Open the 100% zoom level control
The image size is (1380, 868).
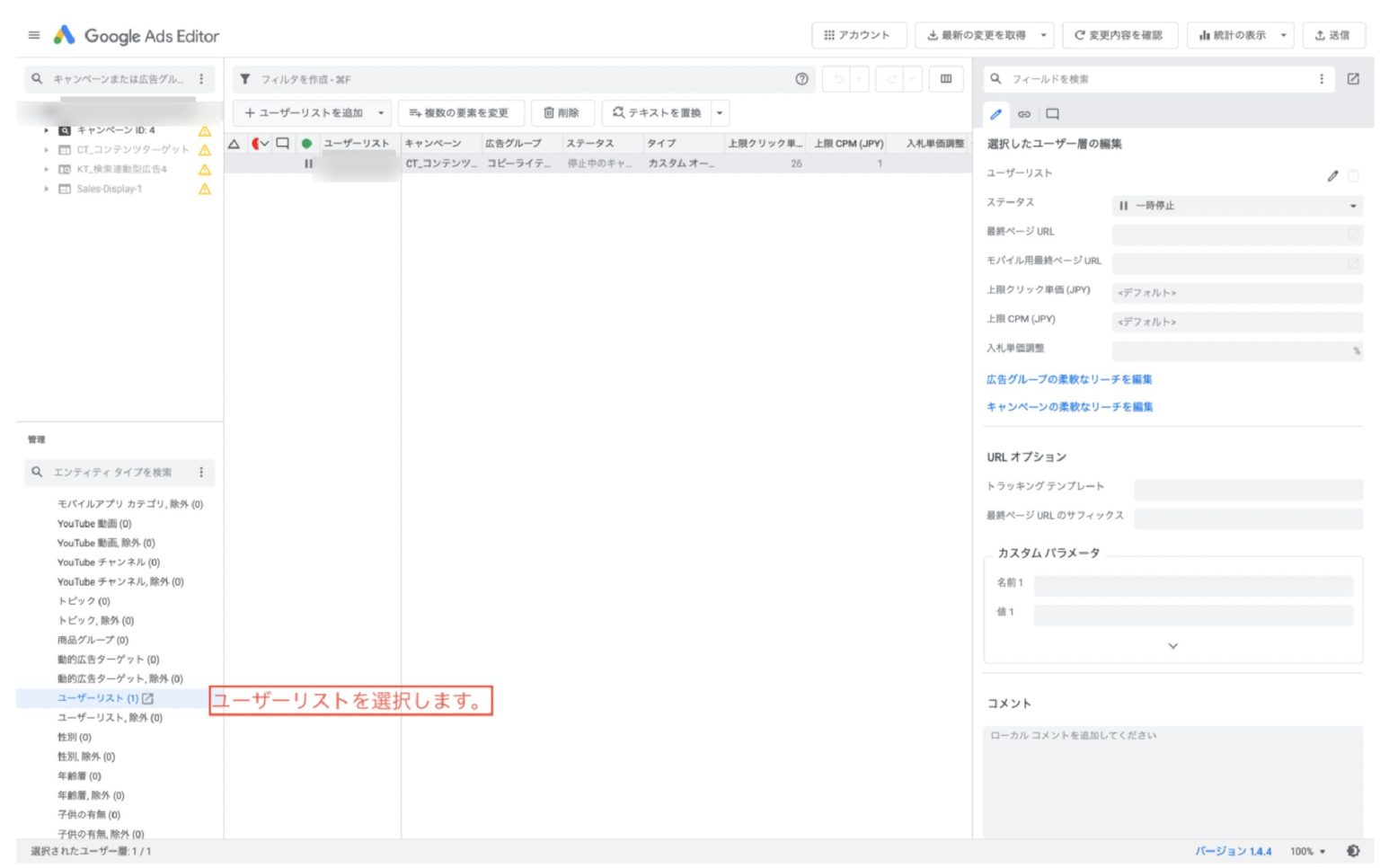(1307, 851)
